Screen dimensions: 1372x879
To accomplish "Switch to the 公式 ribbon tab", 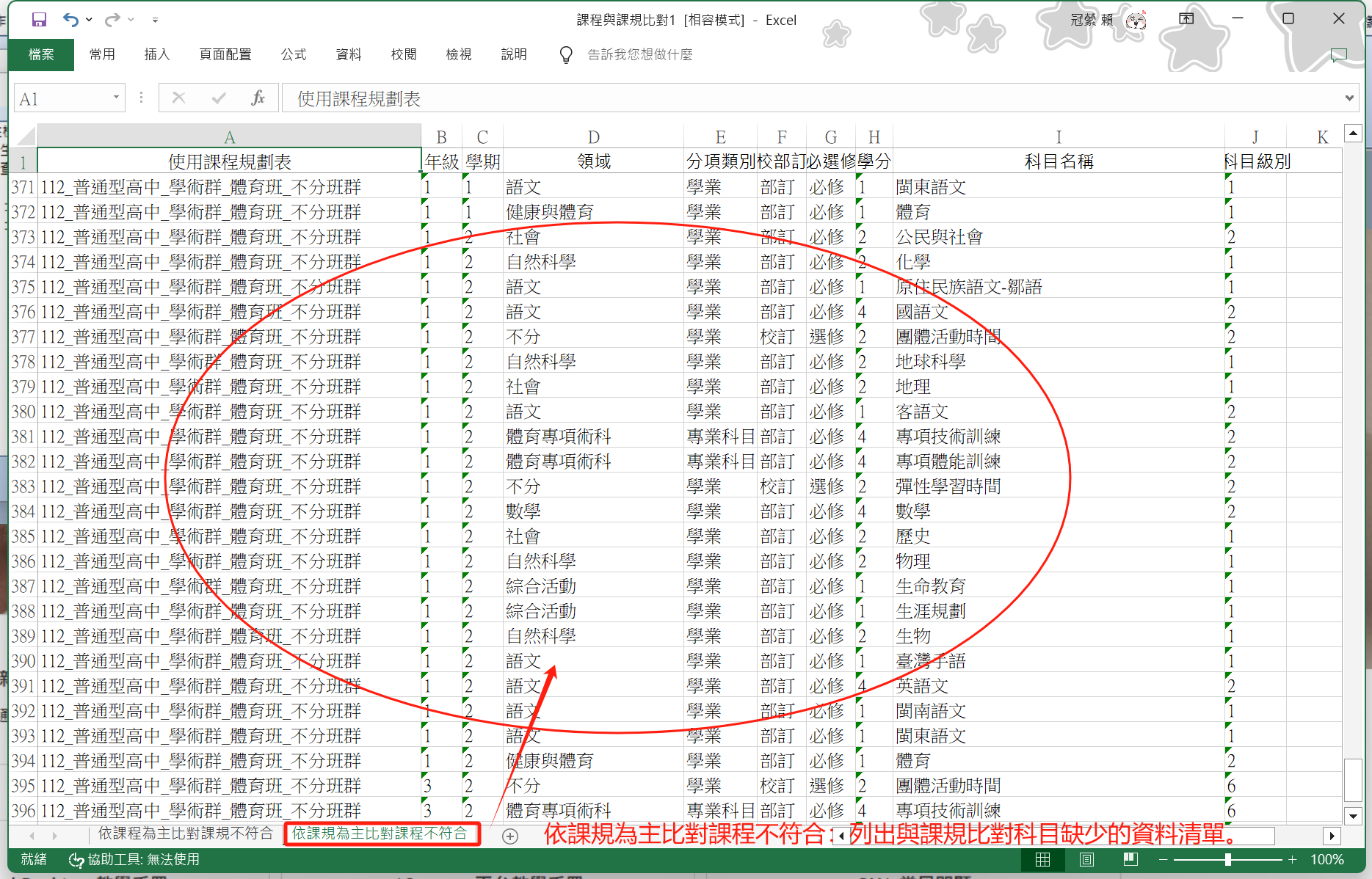I will click(294, 54).
